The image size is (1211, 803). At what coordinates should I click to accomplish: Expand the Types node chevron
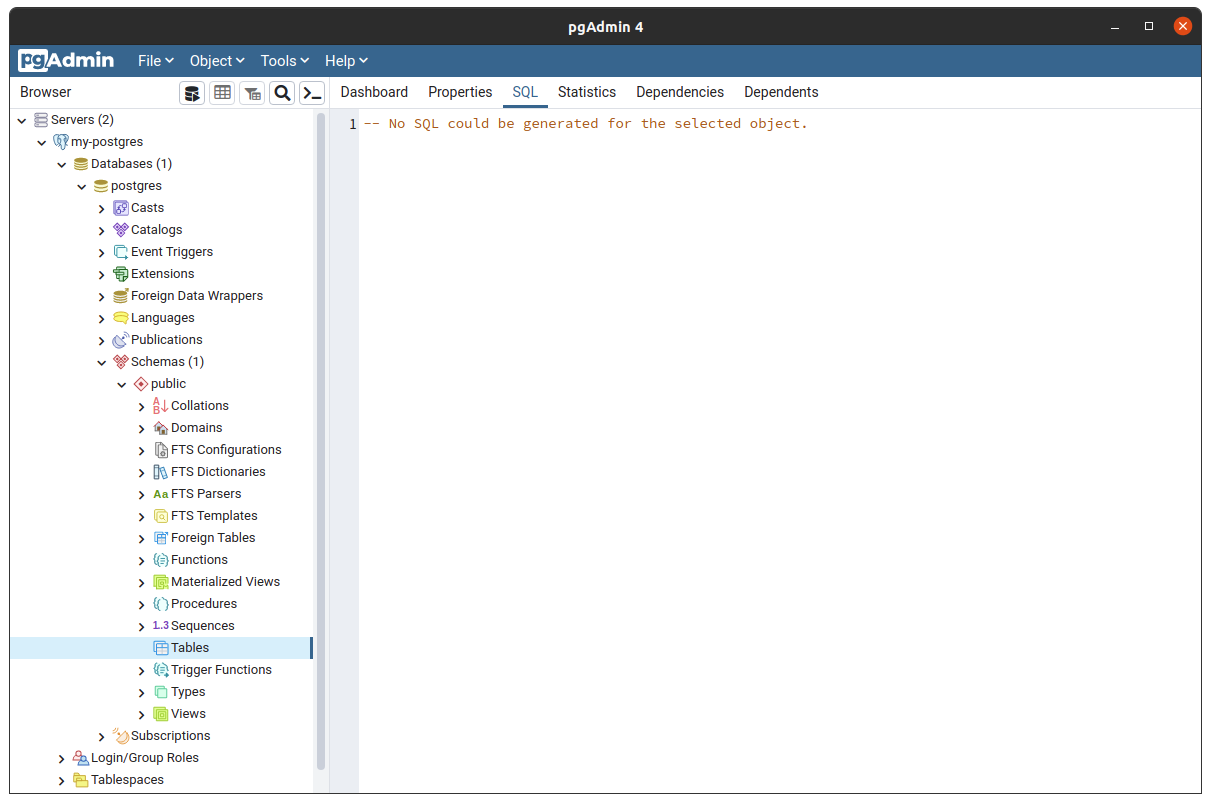click(142, 692)
